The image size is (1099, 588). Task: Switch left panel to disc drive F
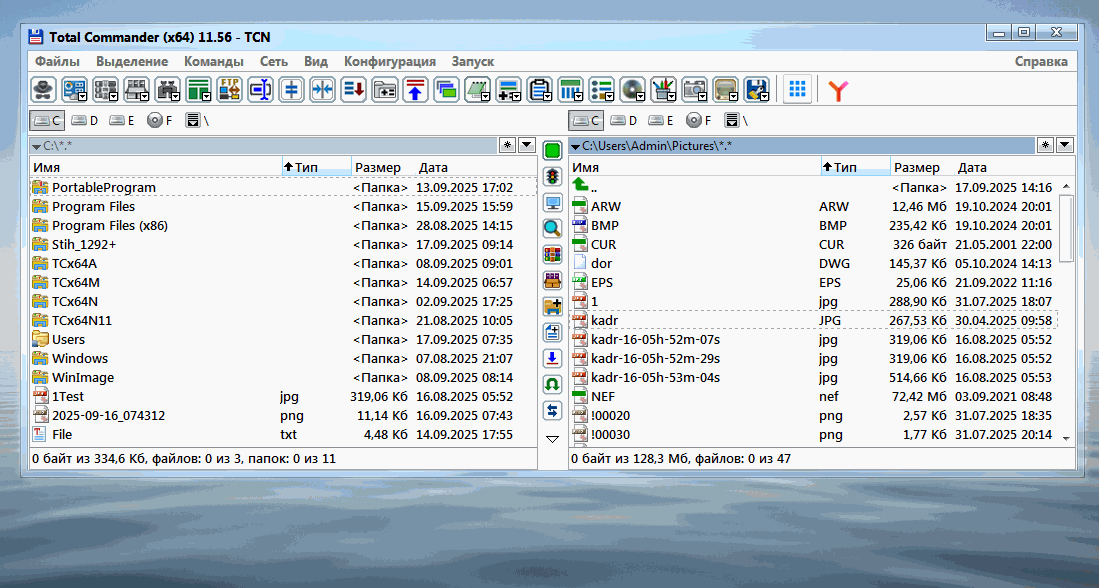tap(160, 121)
